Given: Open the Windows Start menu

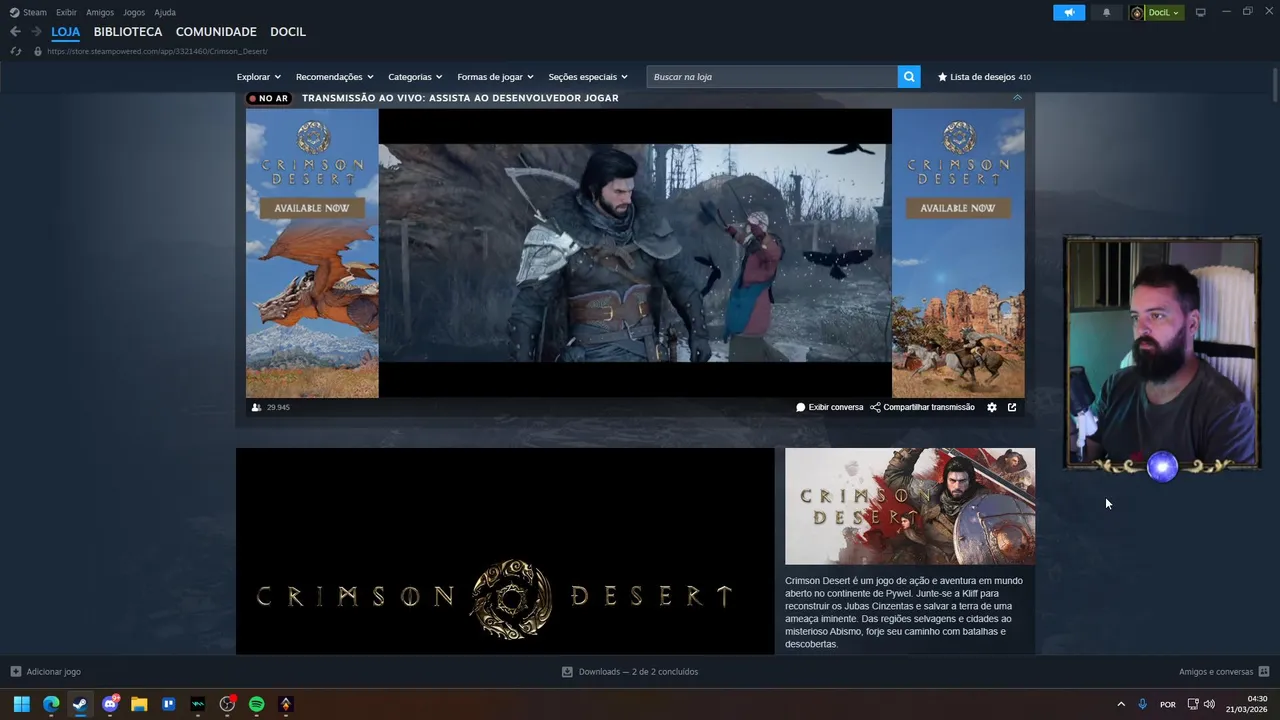Looking at the screenshot, I should point(21,704).
